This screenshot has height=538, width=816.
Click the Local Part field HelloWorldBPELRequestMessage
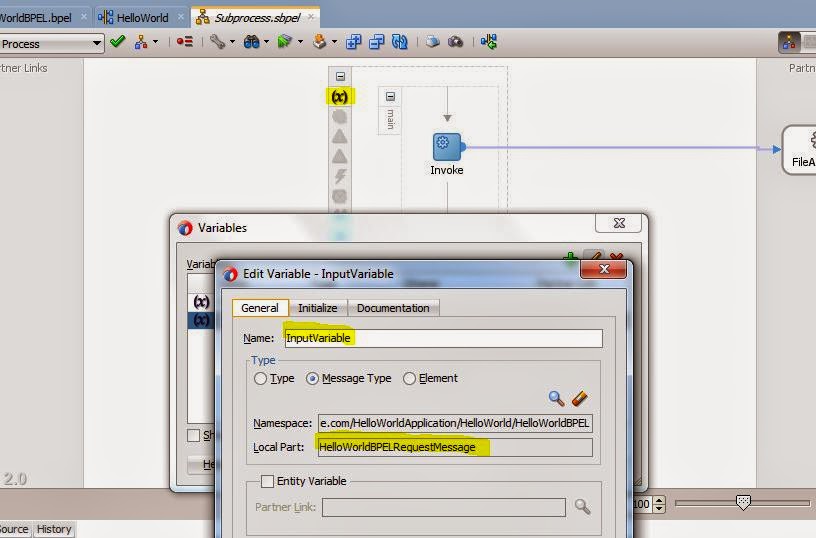click(455, 447)
